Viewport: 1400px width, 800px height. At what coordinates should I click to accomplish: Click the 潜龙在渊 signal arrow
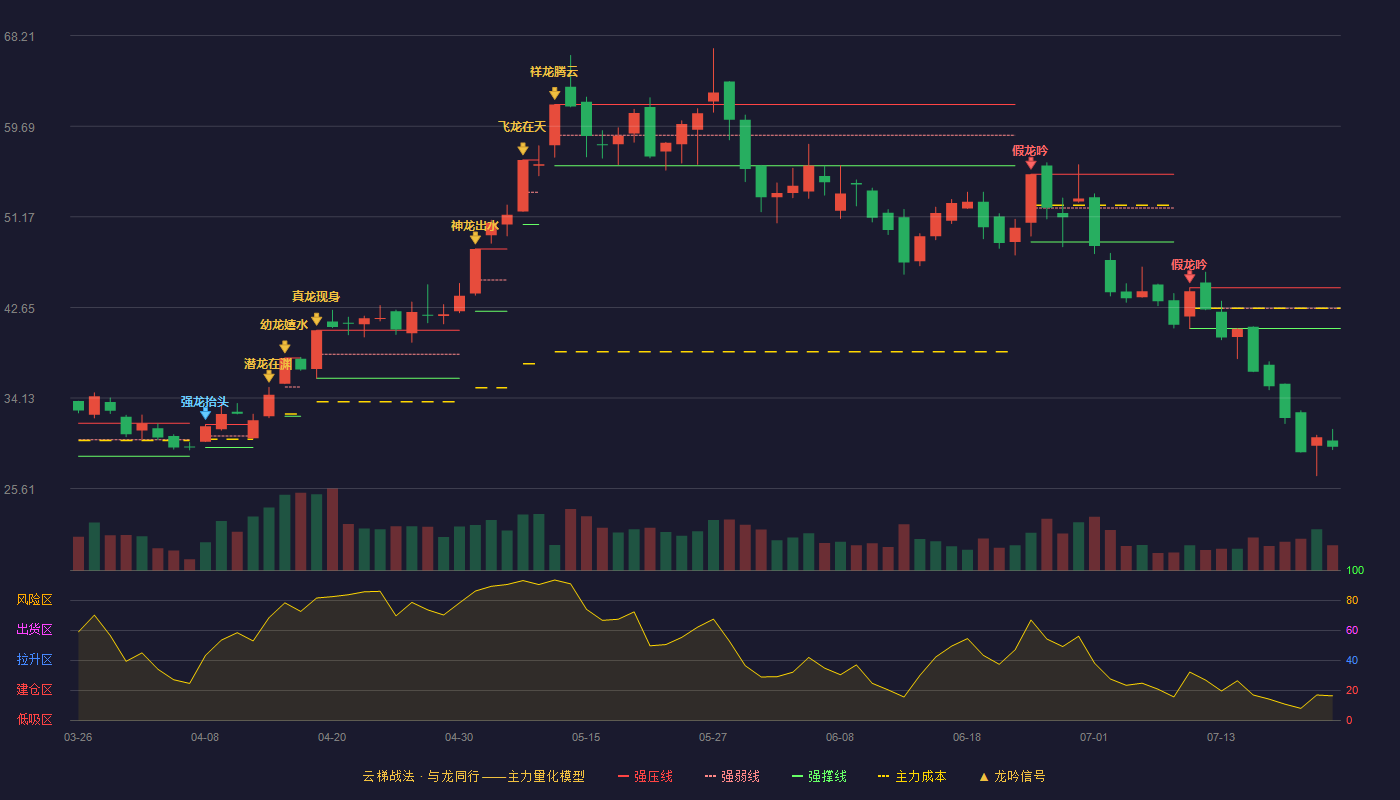269,376
